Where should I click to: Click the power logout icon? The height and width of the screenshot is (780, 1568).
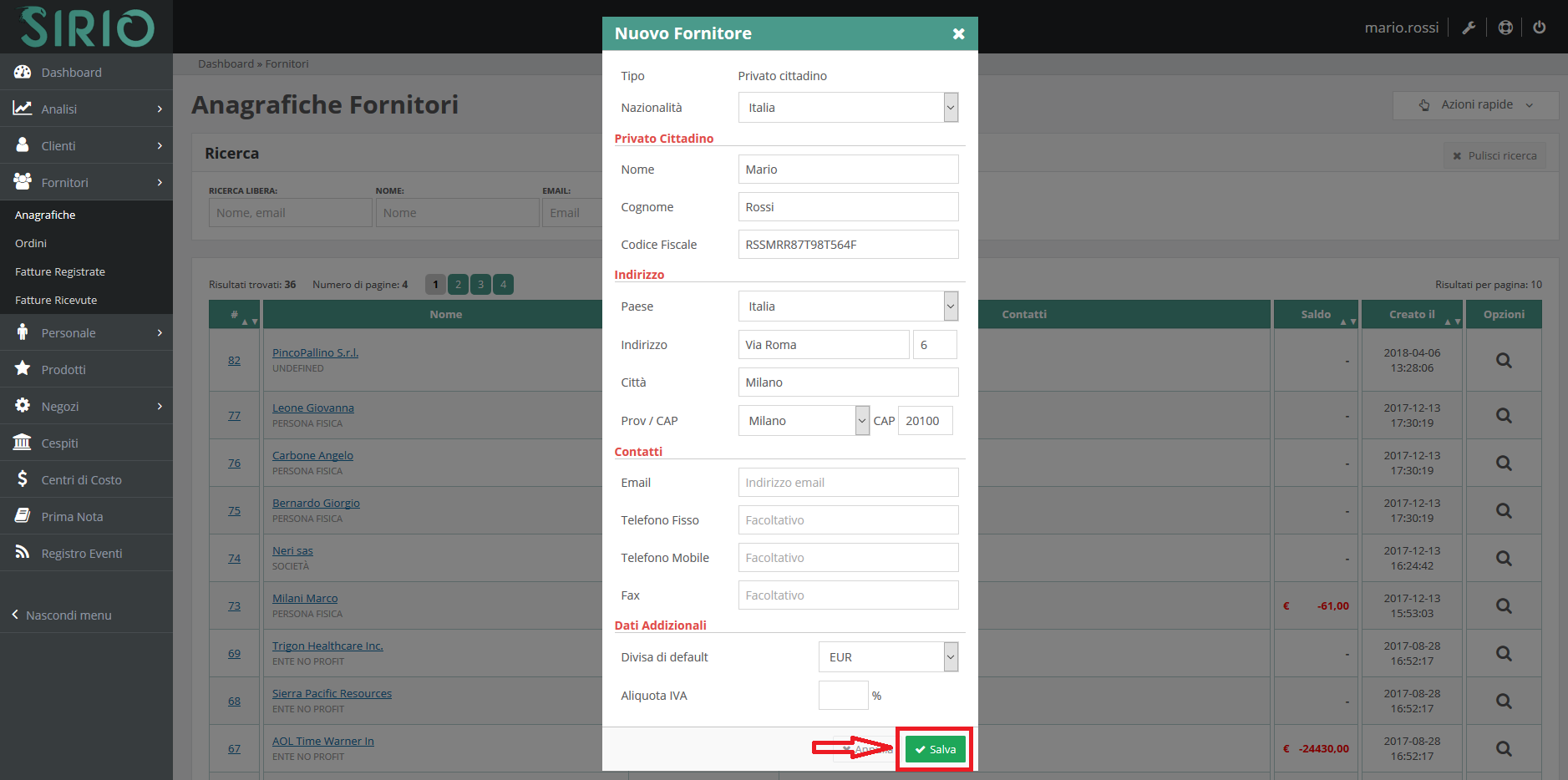1539,28
